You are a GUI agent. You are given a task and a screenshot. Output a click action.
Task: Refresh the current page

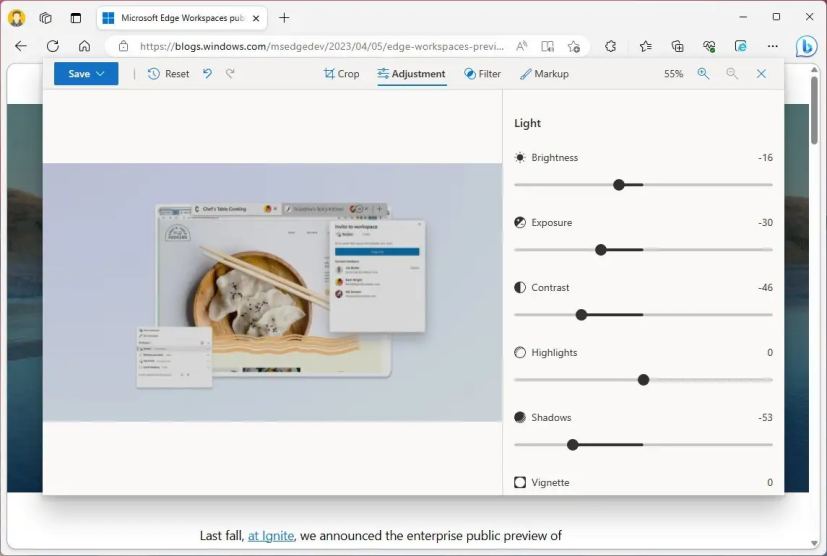point(53,46)
